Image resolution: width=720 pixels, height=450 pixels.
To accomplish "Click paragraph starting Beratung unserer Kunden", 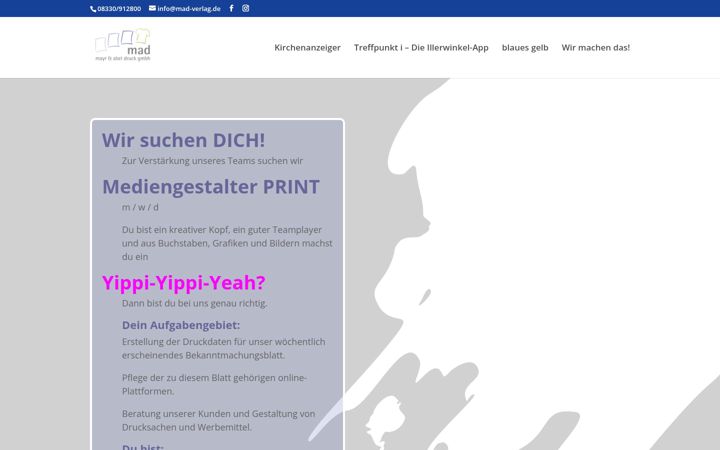I will click(x=219, y=420).
